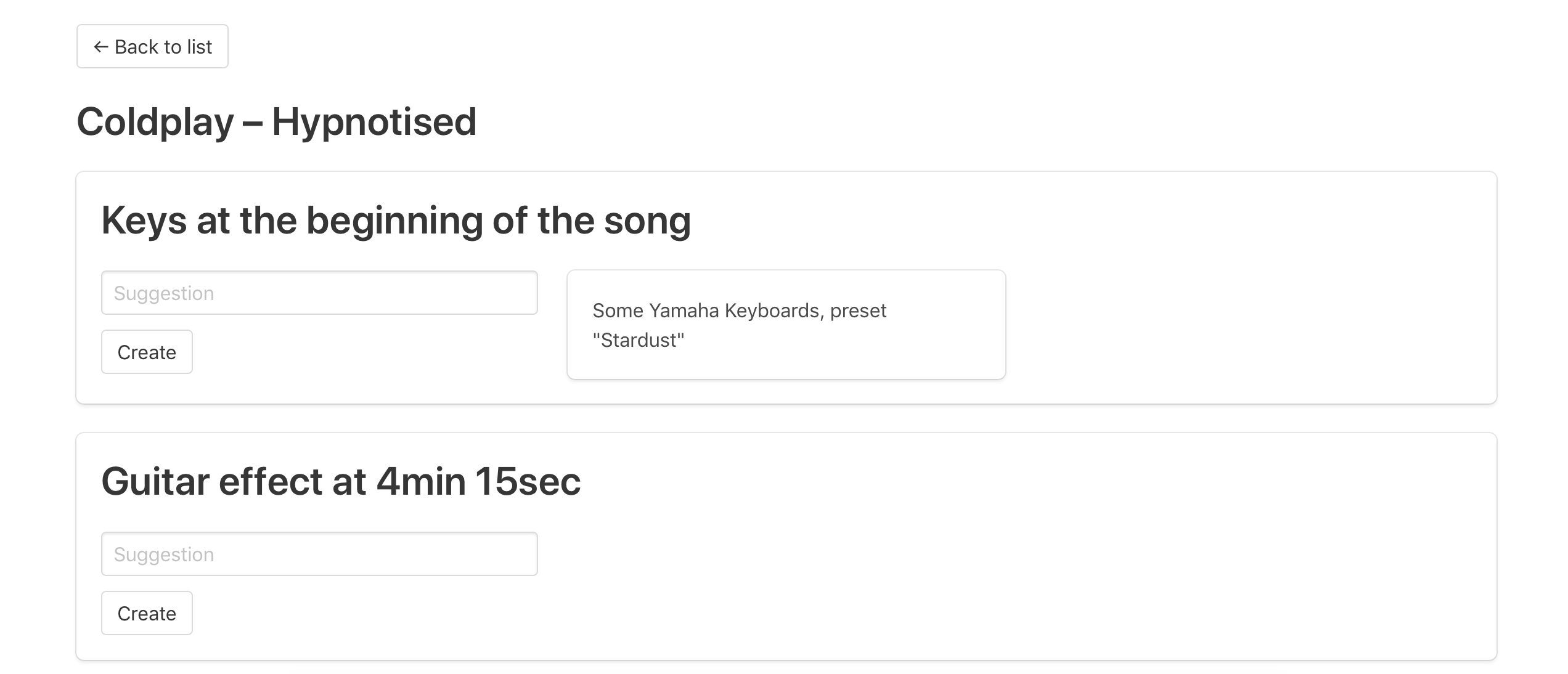This screenshot has height=674, width=1568.
Task: Click the word "effect" in the second heading
Action: coord(271,482)
